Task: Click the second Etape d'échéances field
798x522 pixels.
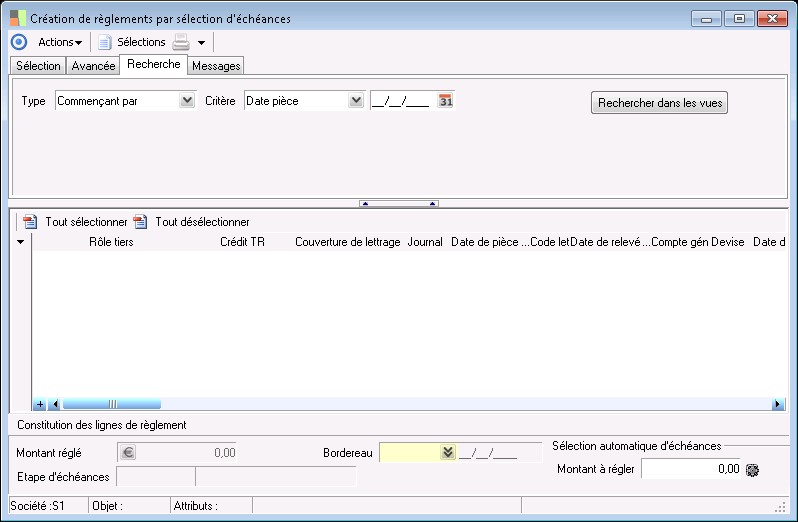Action: pyautogui.click(x=276, y=477)
